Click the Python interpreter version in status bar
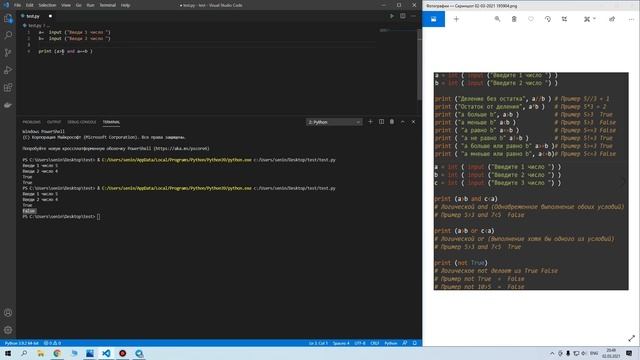Screen dimensions: 640x360 point(22,343)
